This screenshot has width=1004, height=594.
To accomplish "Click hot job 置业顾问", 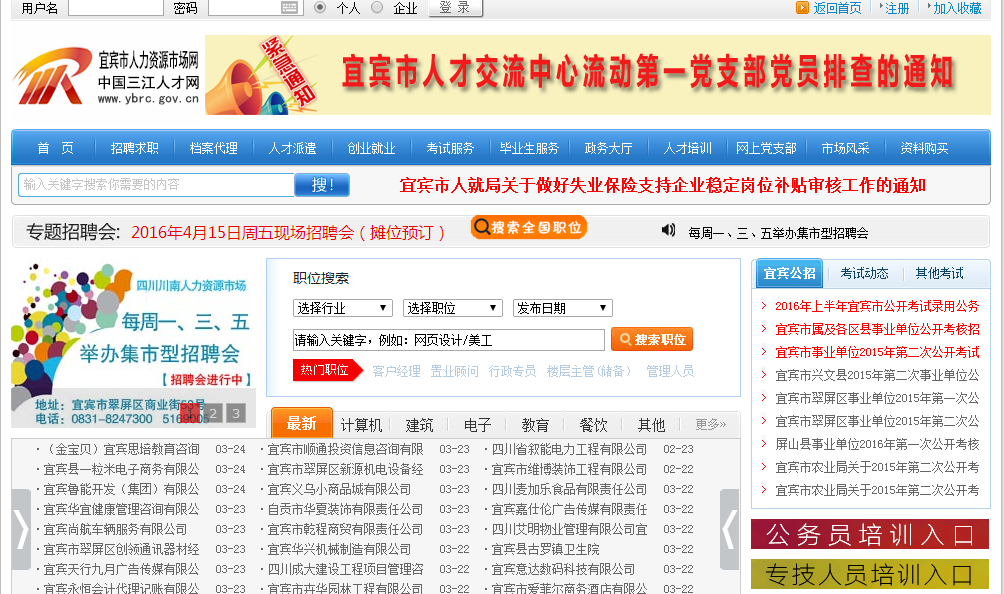I will (x=454, y=371).
